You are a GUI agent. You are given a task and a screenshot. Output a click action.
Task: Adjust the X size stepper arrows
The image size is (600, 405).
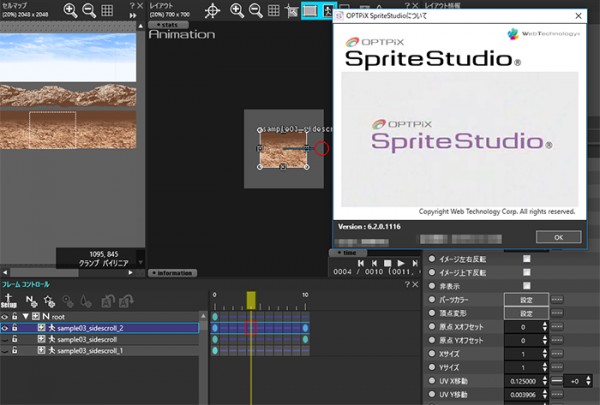[545, 354]
